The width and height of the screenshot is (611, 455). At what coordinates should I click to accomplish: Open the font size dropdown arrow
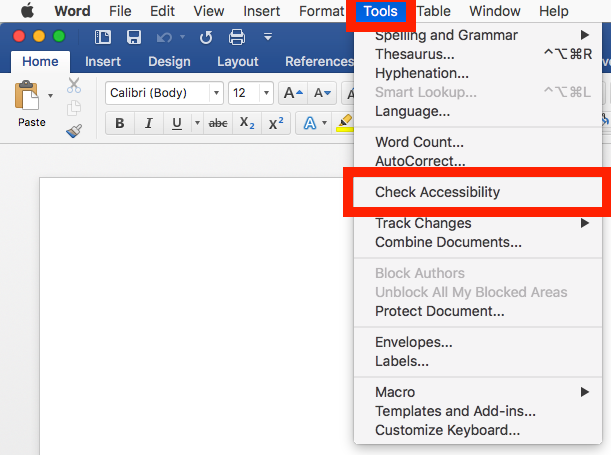(267, 93)
